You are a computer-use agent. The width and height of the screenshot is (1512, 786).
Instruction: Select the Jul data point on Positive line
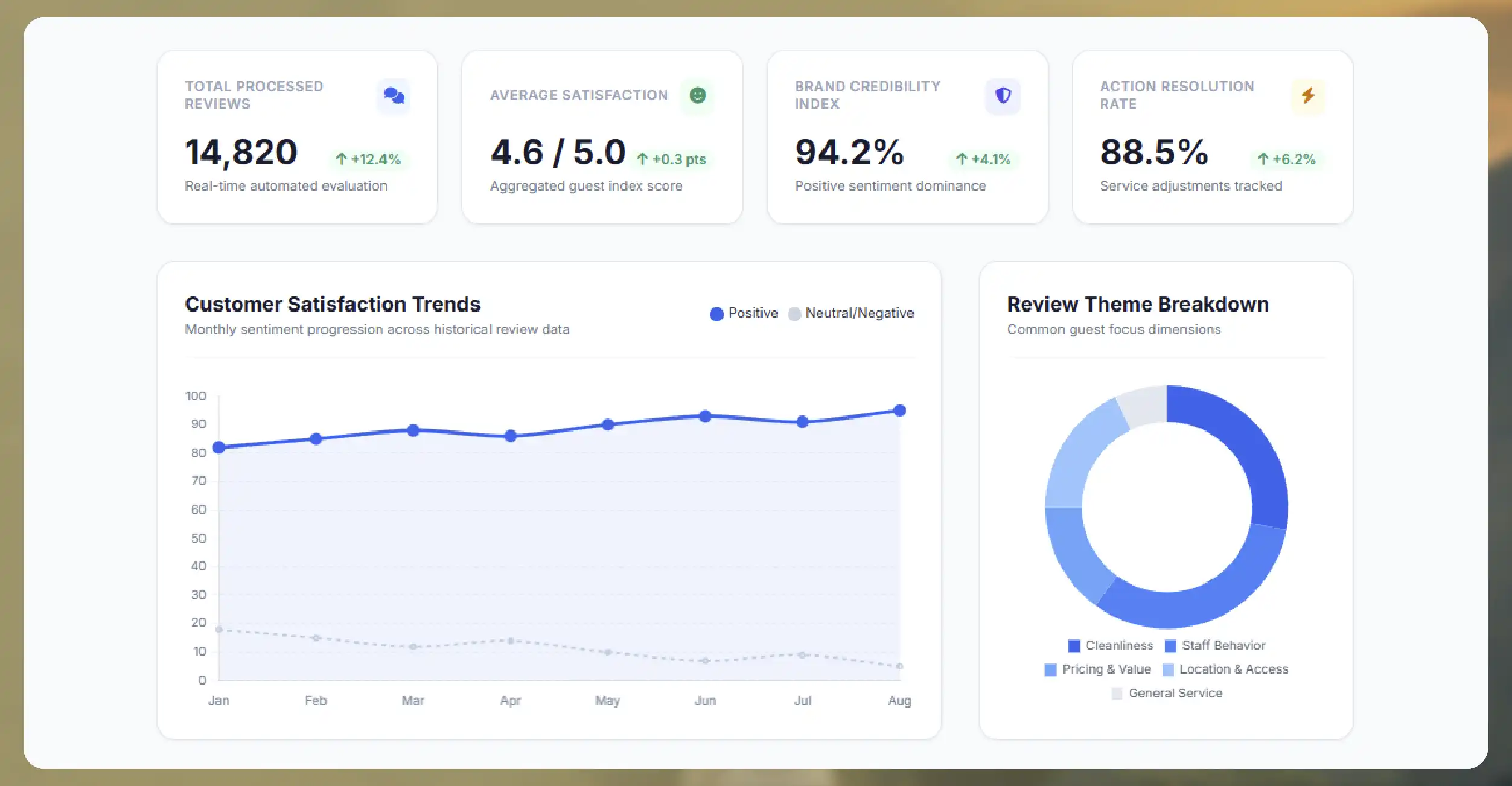click(802, 422)
